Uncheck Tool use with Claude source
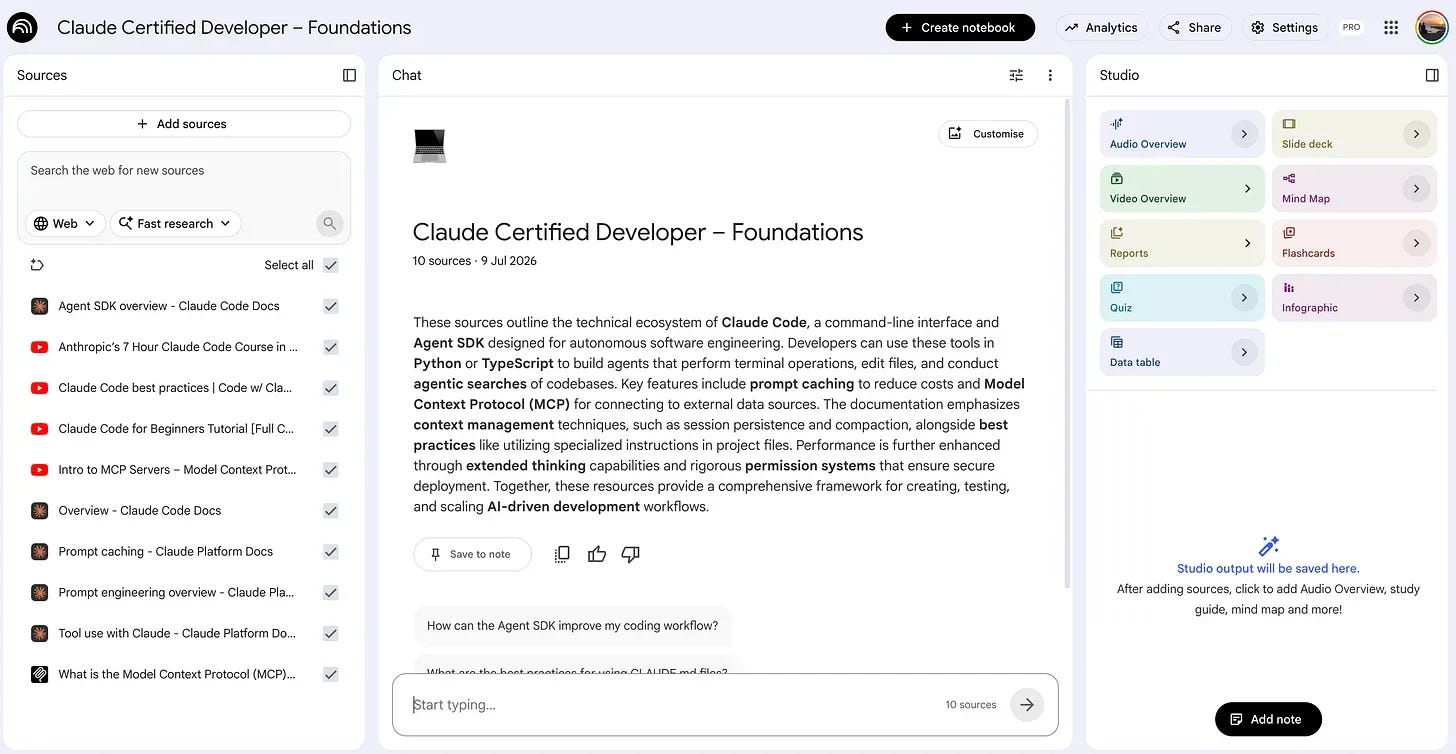1456x754 pixels. tap(331, 633)
